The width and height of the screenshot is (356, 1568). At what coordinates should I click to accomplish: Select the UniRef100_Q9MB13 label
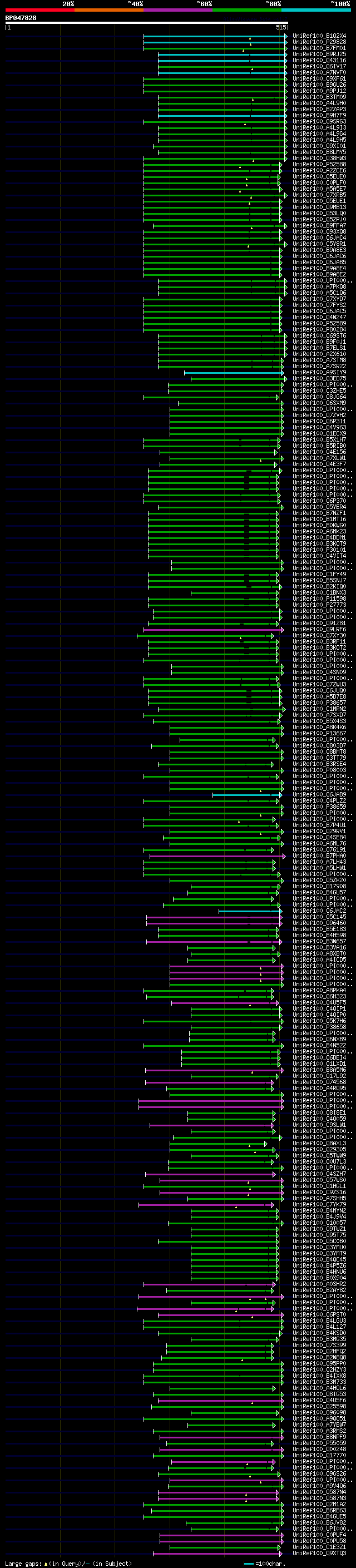pos(319,207)
